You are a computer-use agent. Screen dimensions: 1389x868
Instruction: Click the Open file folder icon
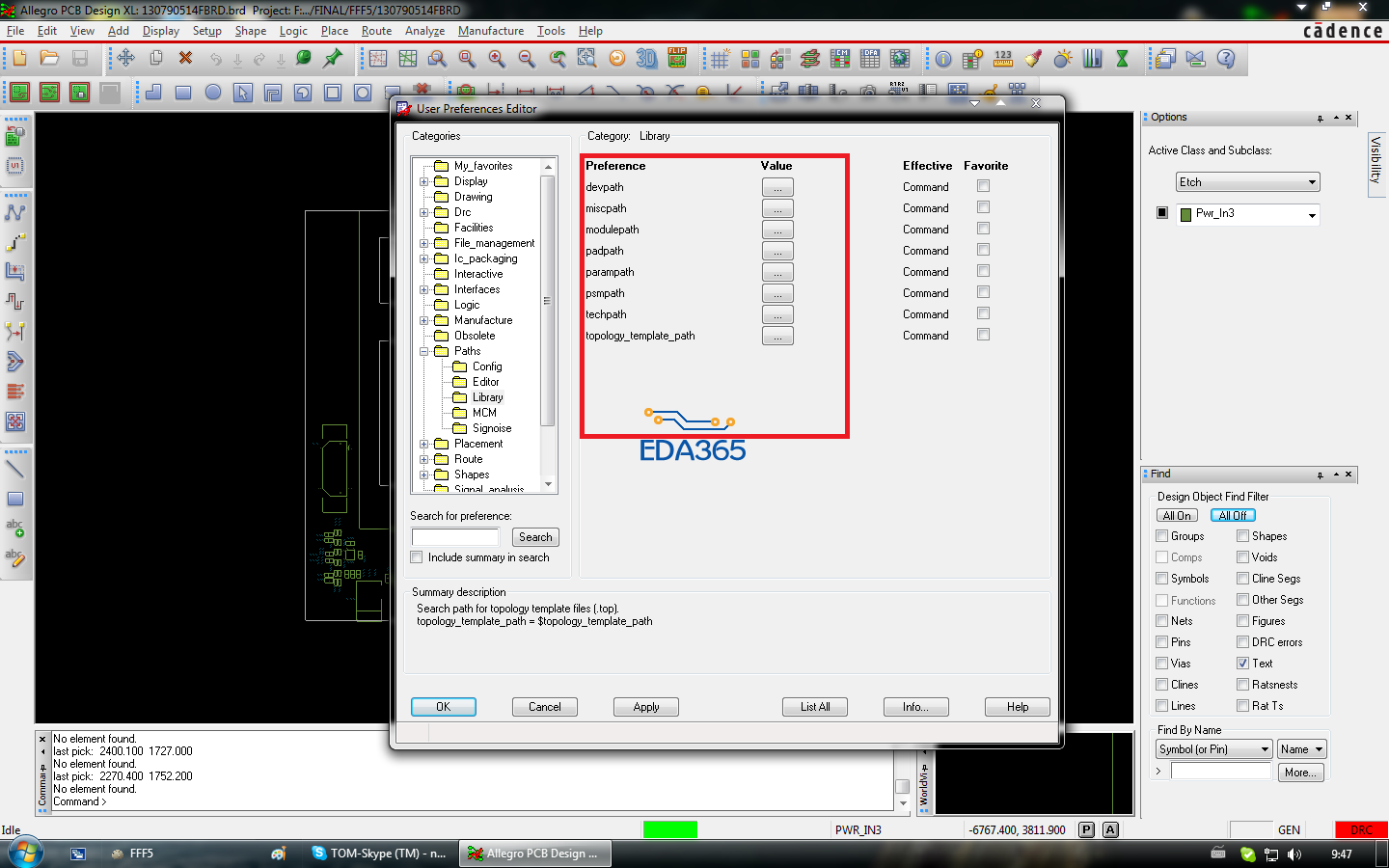[49, 59]
